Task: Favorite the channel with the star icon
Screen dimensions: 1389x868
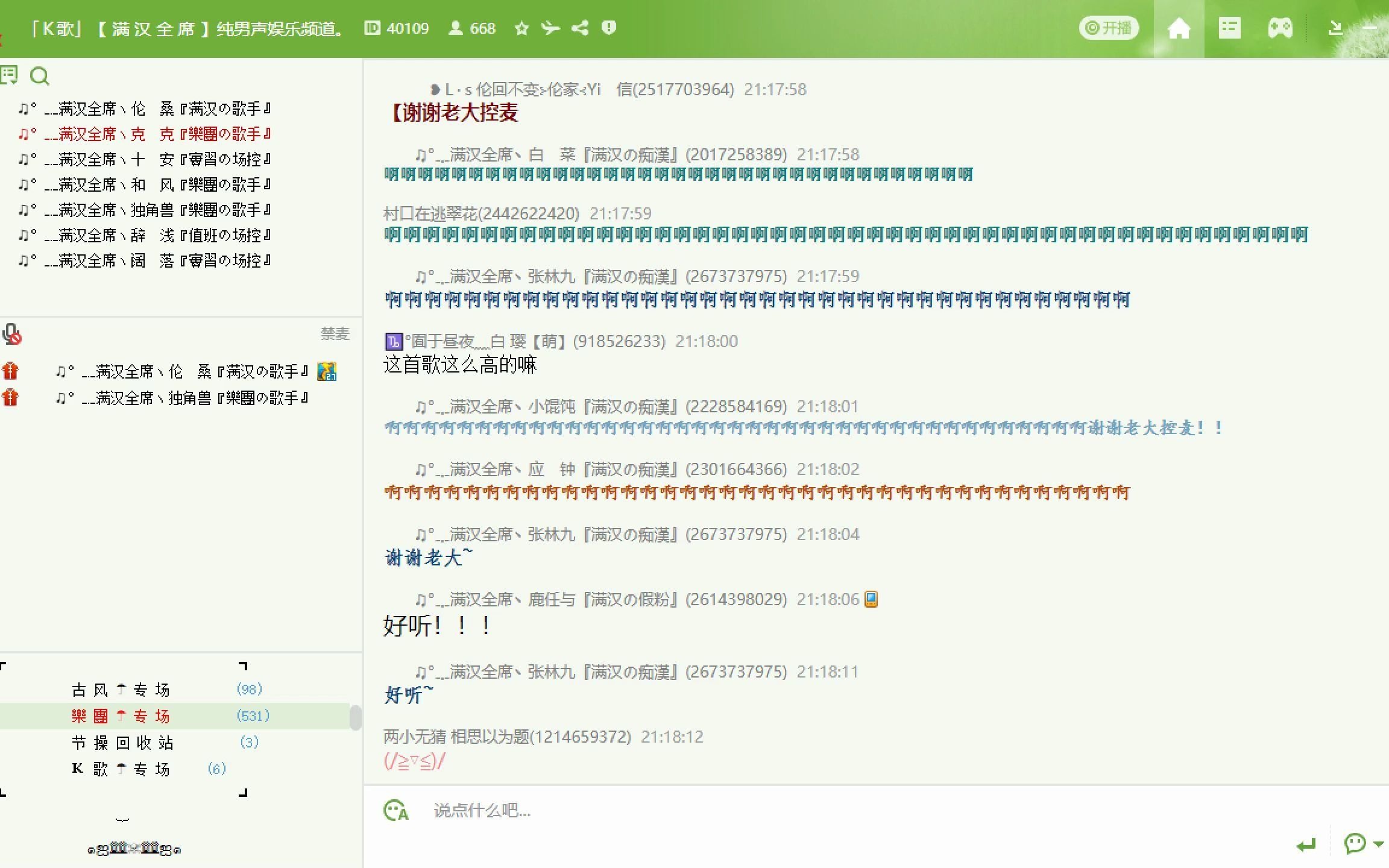Action: point(521,28)
